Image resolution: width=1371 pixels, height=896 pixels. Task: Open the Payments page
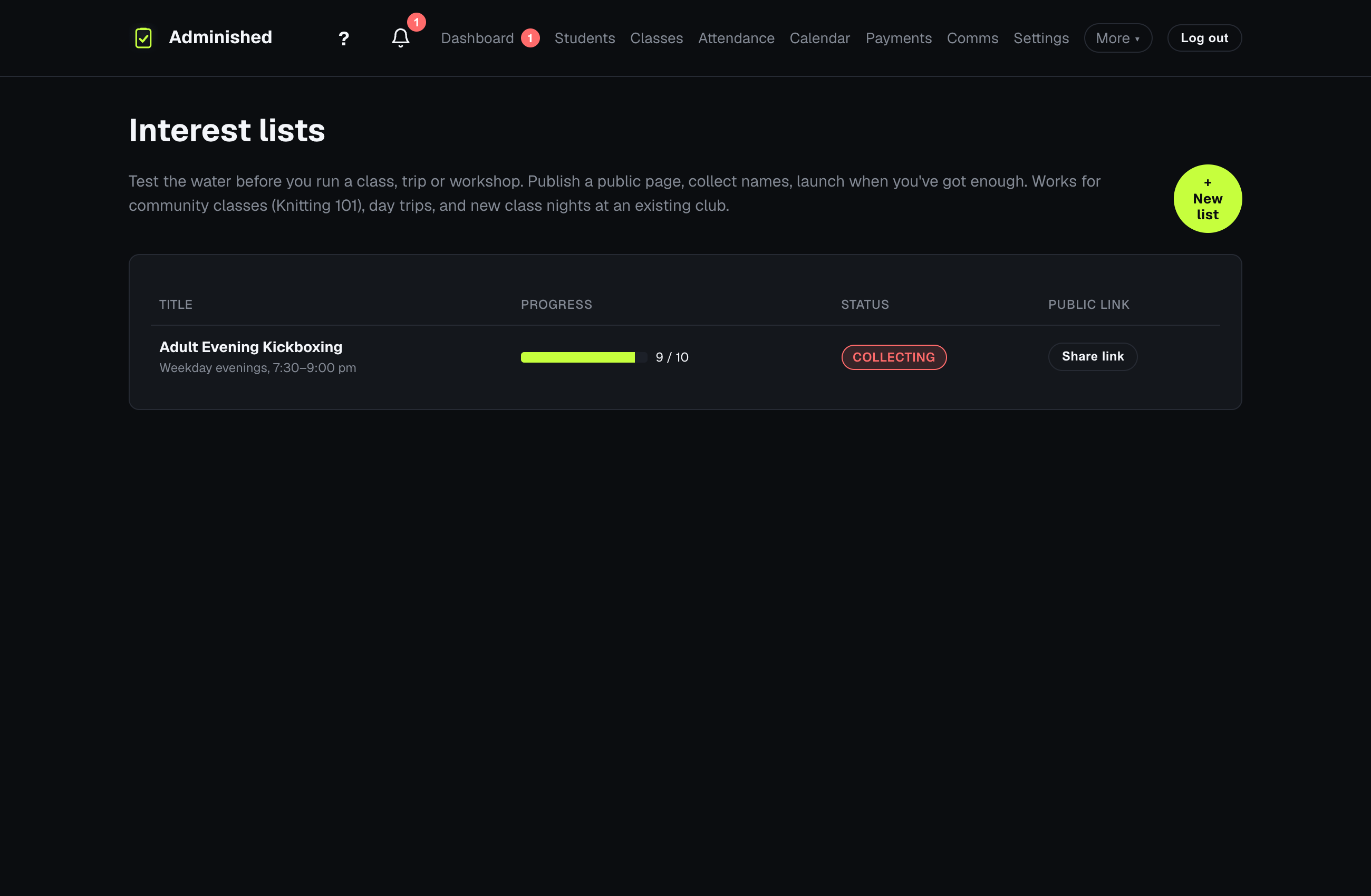[x=898, y=38]
